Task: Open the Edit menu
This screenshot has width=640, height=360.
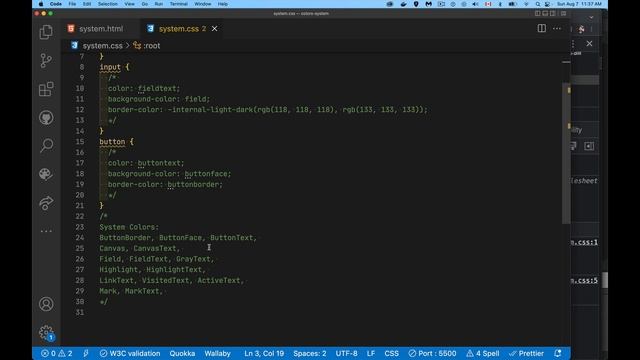Action: click(x=87, y=4)
